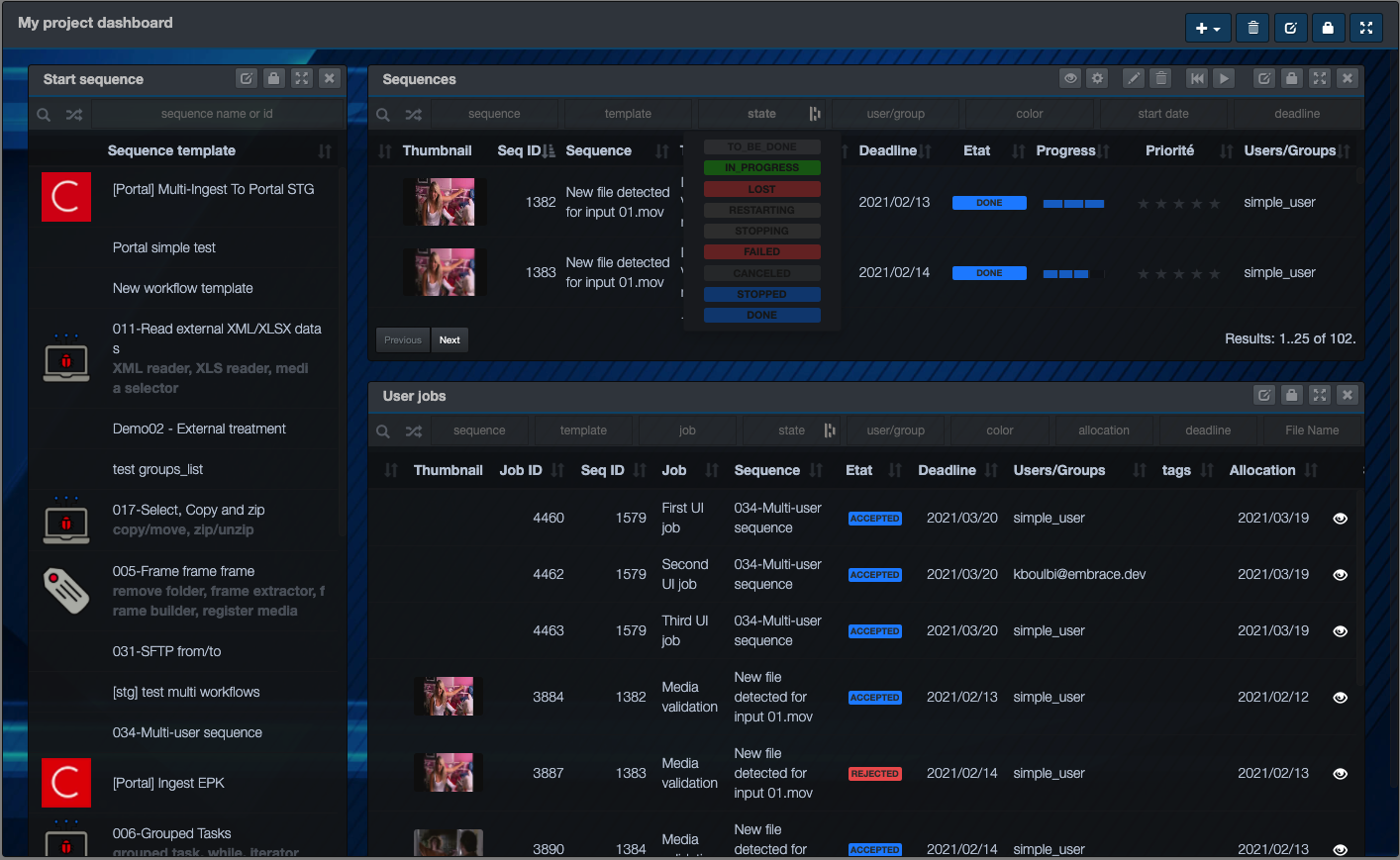This screenshot has width=1400, height=860.
Task: Edit the User jobs panel layout
Action: 1264,395
